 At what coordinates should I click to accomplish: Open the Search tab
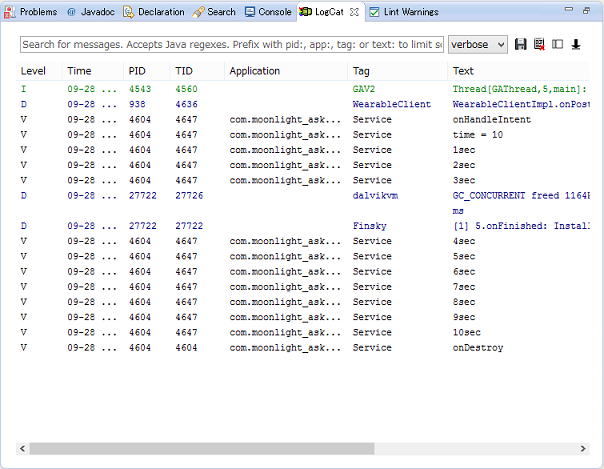tap(214, 12)
